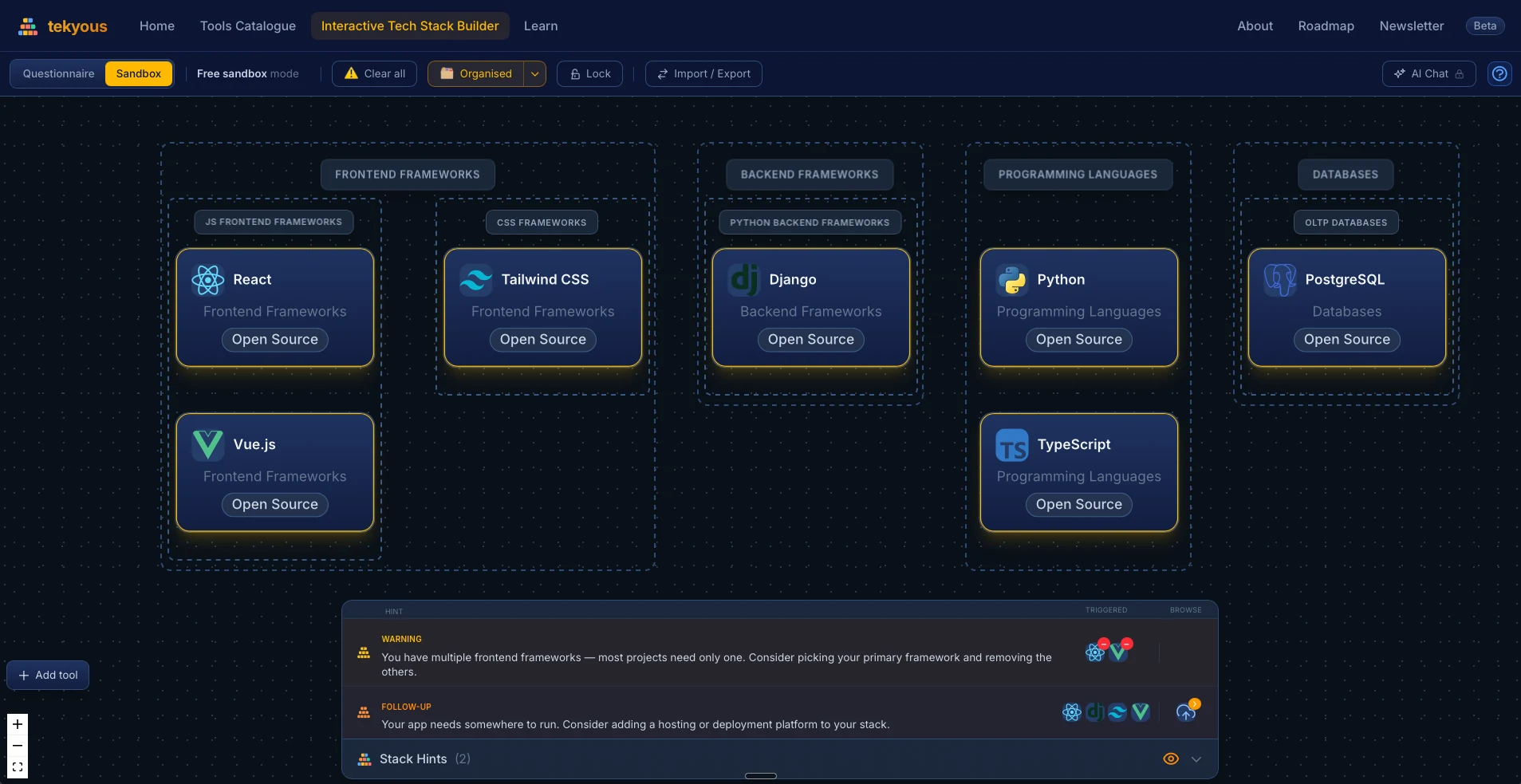
Task: Toggle the canvas Lock button
Action: tap(590, 73)
